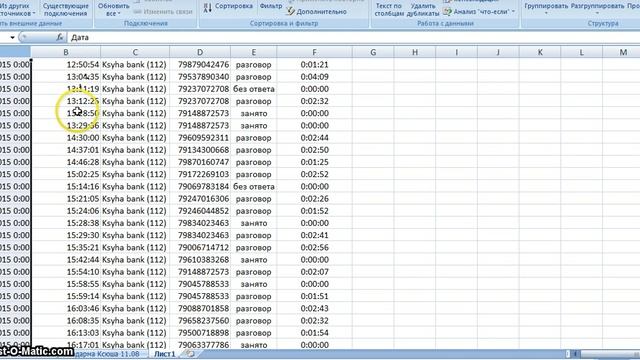This screenshot has width=640, height=360.
Task: Open Дополнительно advanced filter
Action: tap(317, 12)
